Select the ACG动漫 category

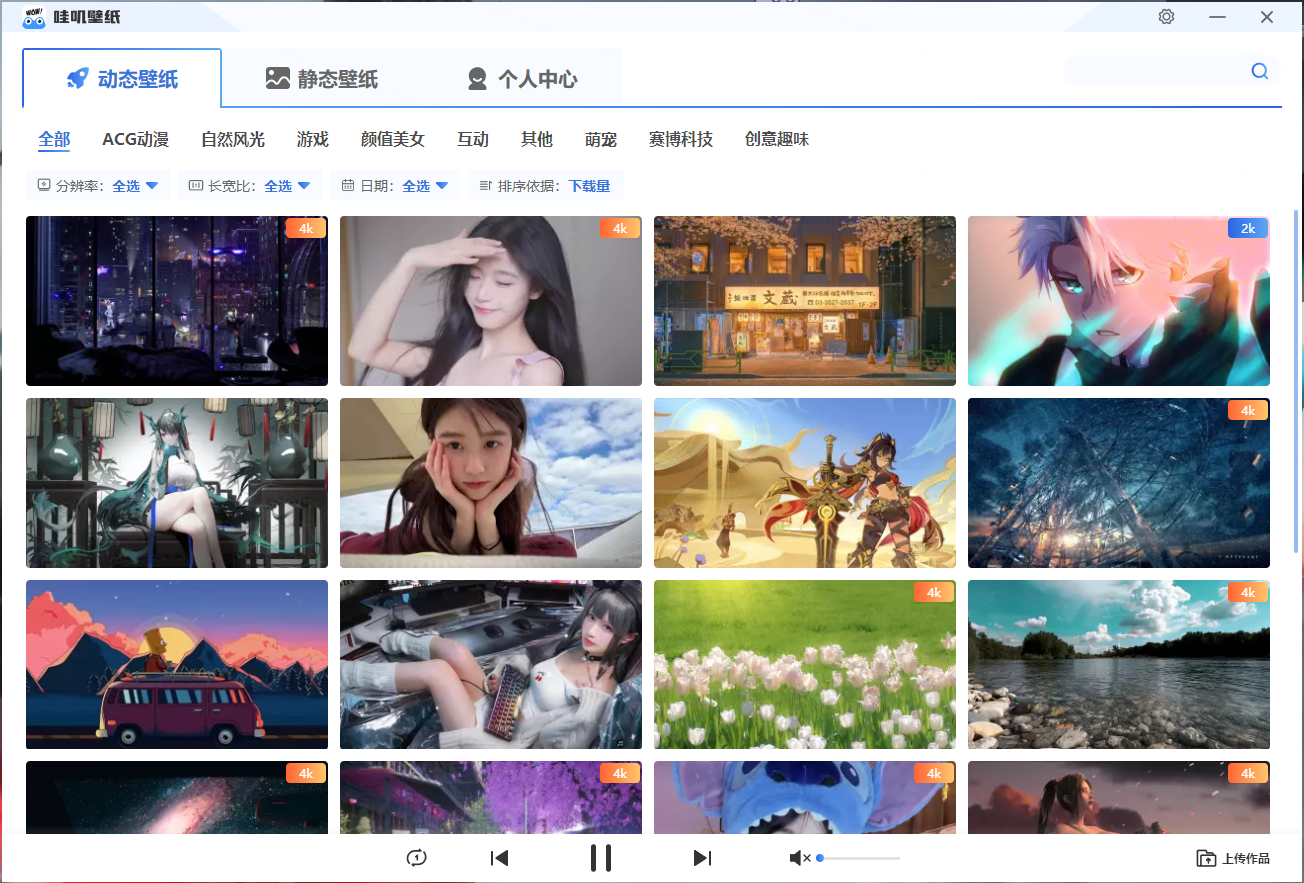(135, 139)
